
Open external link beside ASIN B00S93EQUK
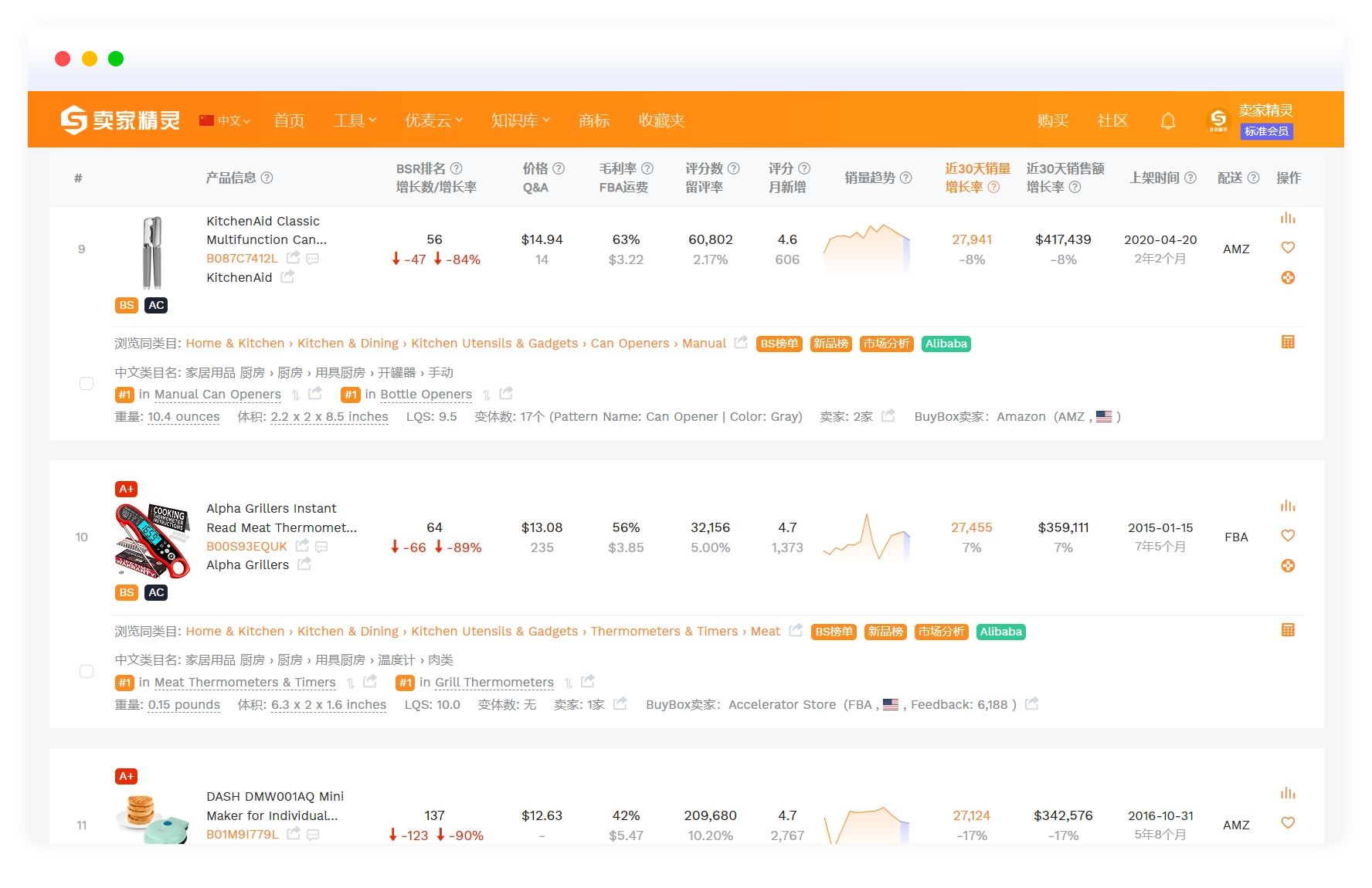pos(302,545)
